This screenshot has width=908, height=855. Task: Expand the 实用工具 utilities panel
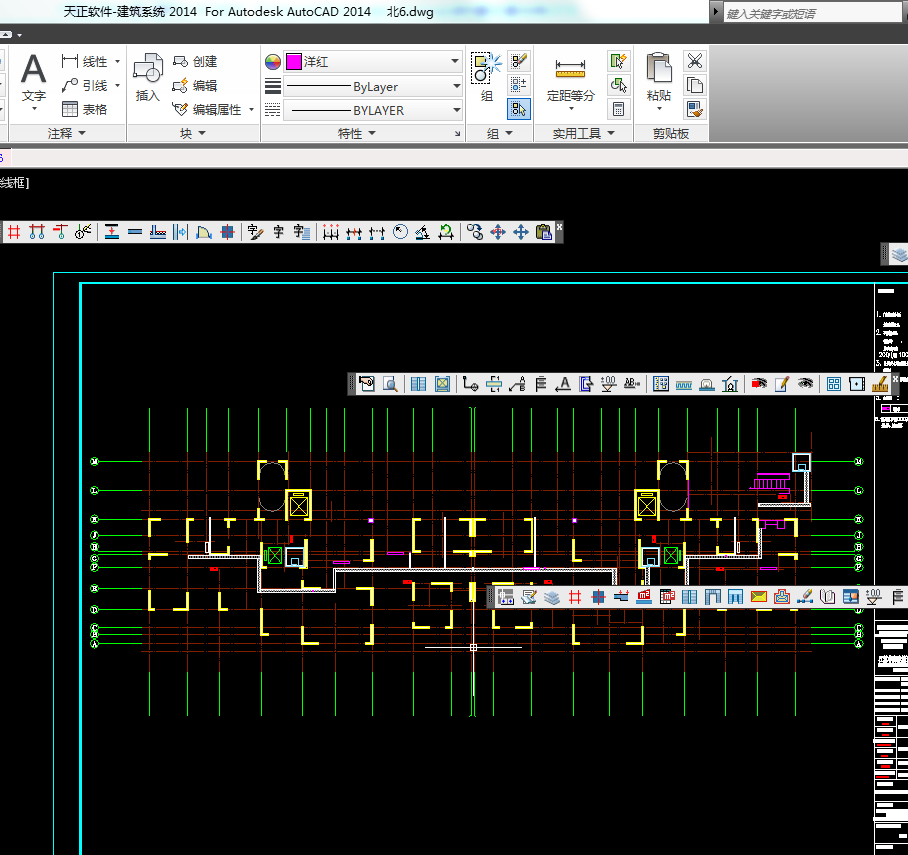click(583, 134)
